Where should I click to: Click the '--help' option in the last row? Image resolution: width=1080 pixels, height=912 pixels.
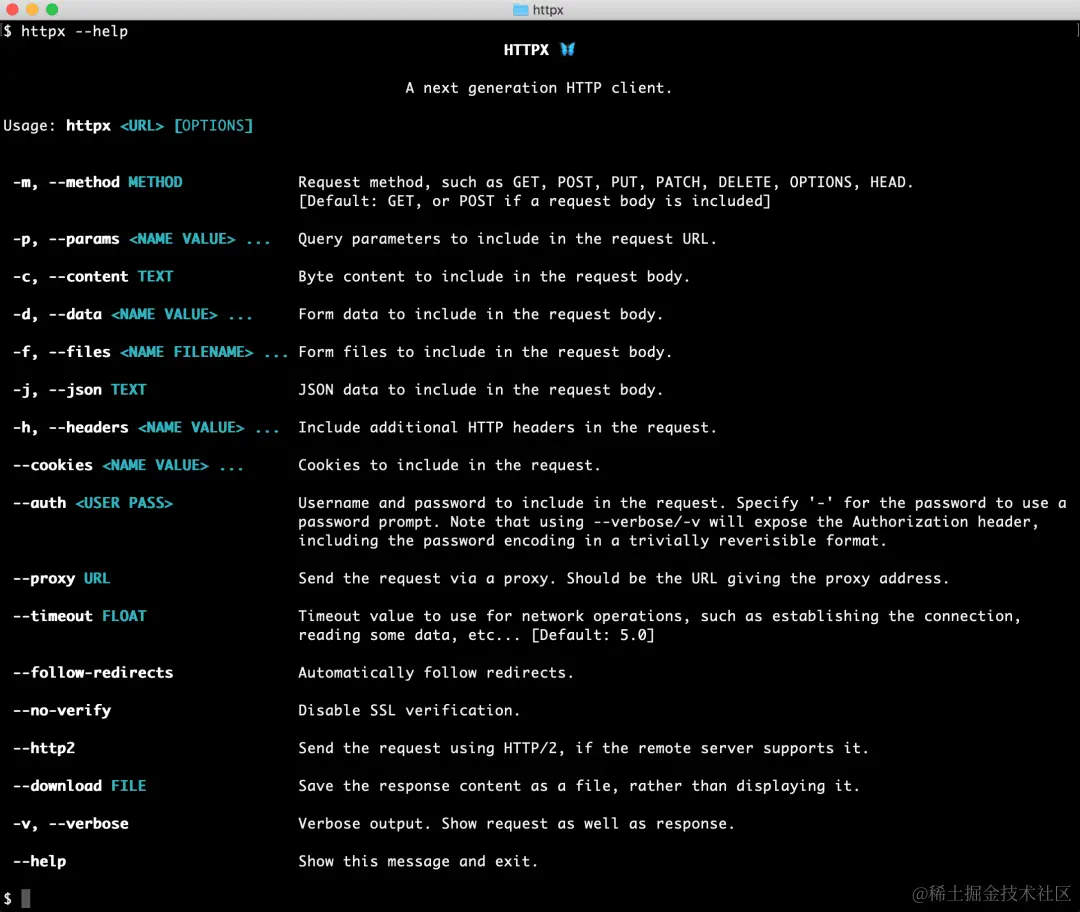click(39, 862)
